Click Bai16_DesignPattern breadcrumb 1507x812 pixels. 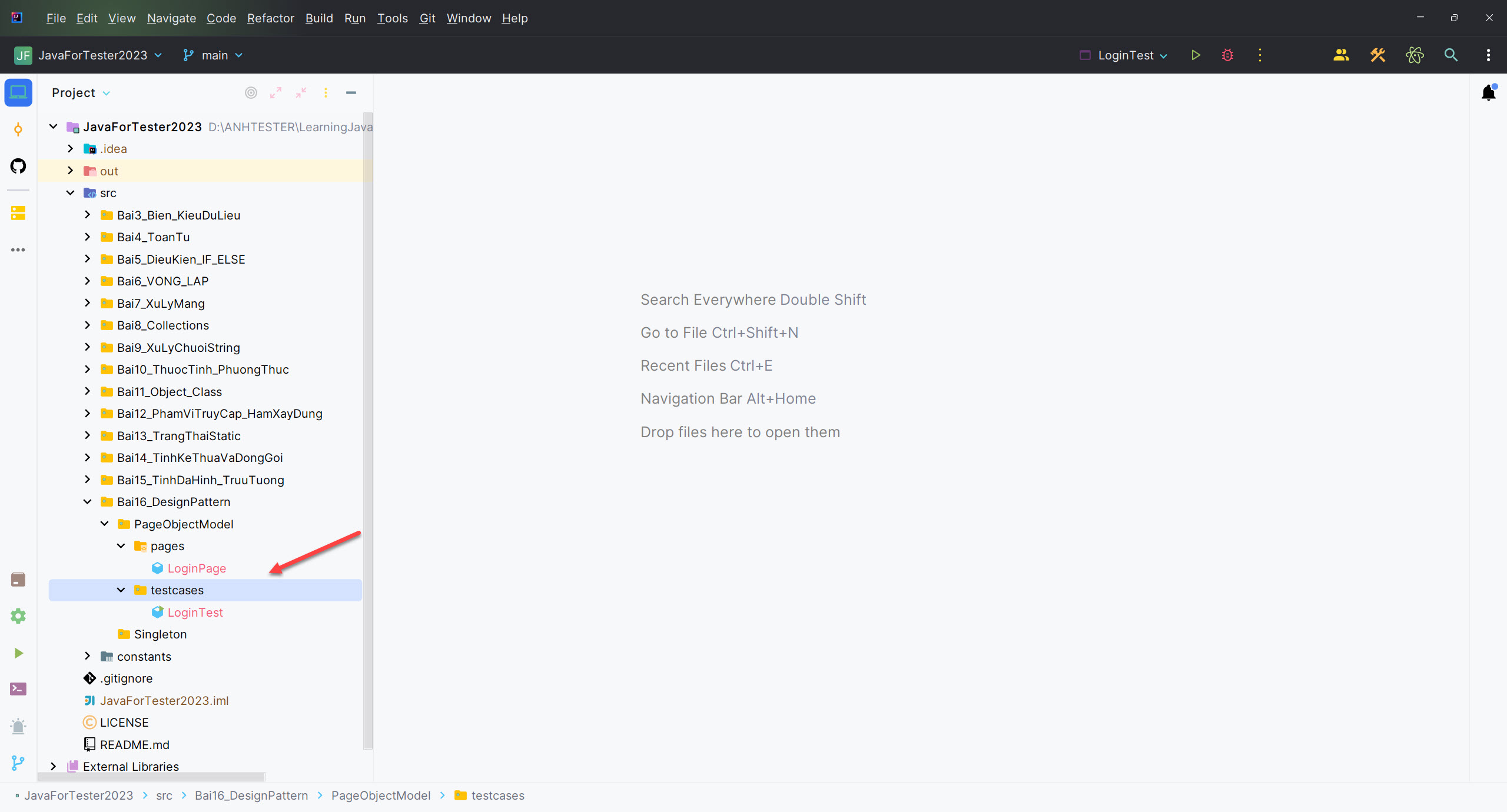pos(251,796)
